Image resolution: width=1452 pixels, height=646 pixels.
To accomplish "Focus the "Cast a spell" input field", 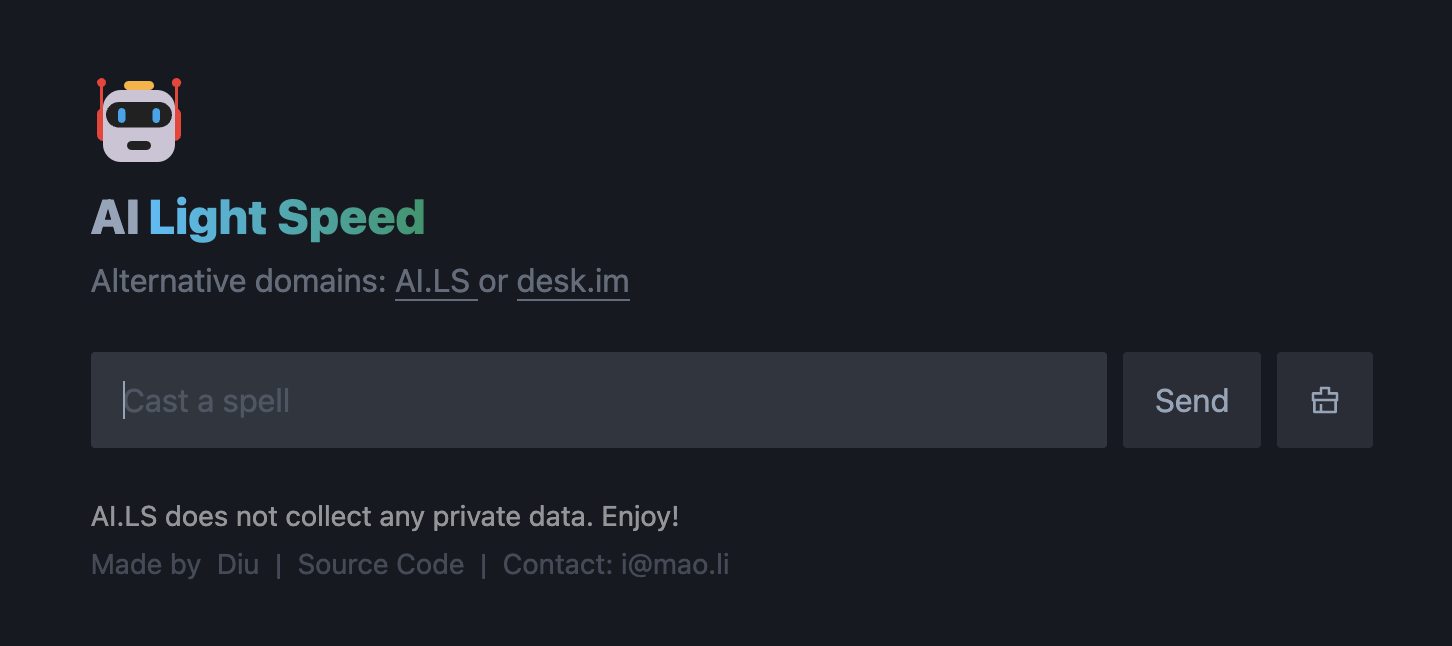I will click(598, 400).
